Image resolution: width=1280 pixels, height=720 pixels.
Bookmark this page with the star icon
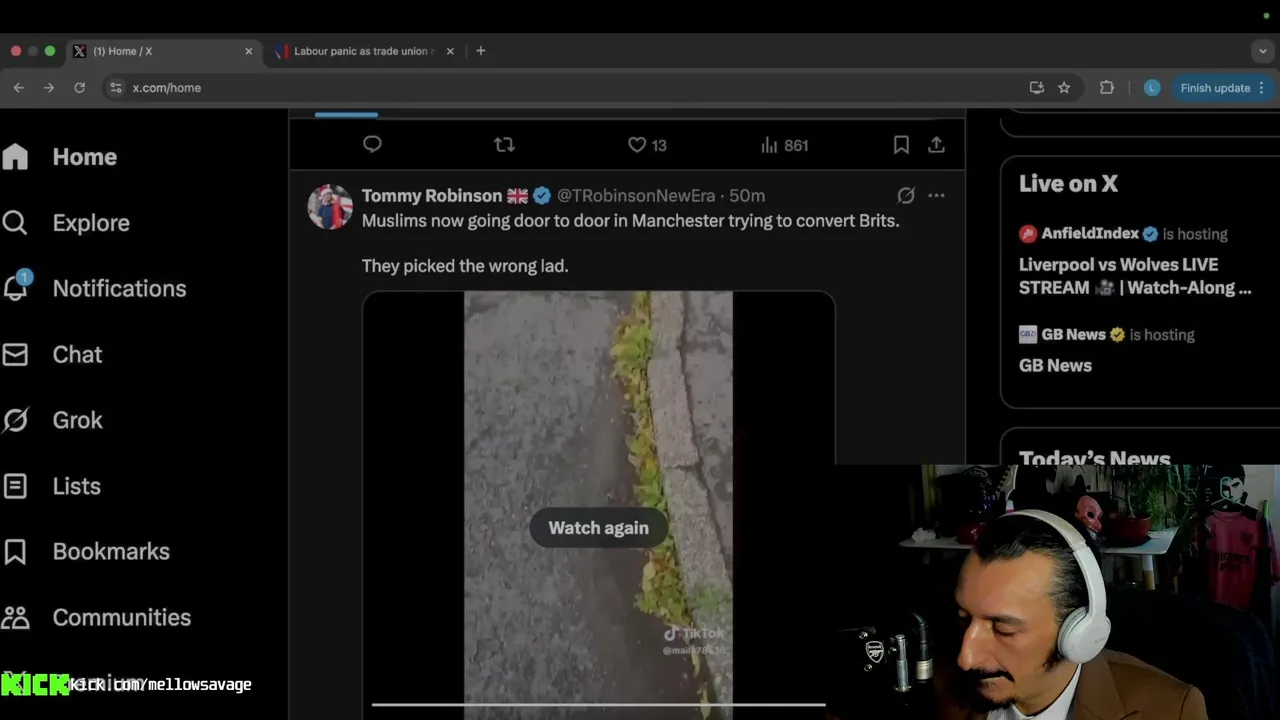coord(1064,88)
